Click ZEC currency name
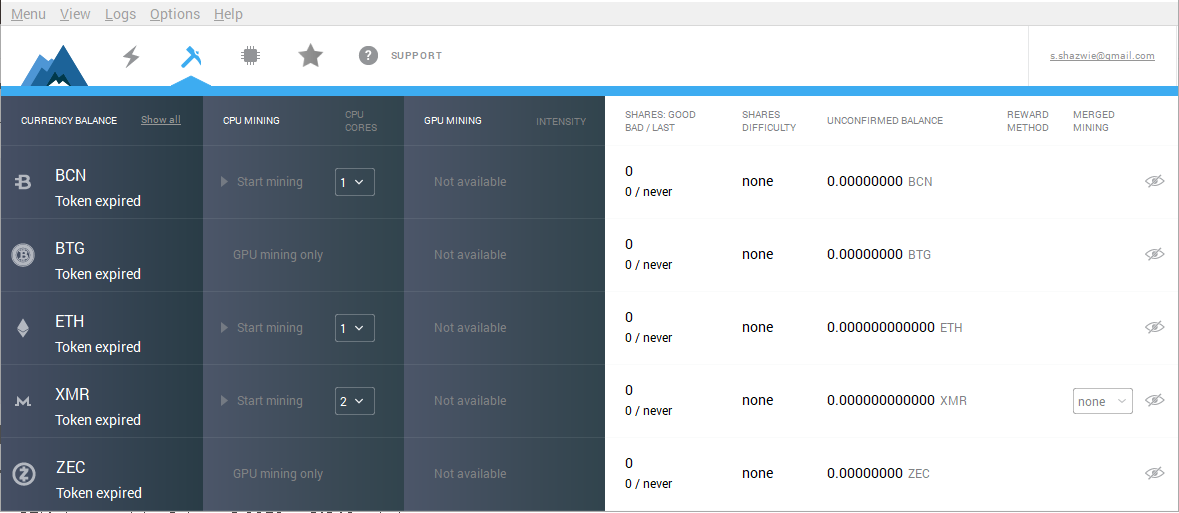Screen dimensions: 1179x513 coord(71,467)
